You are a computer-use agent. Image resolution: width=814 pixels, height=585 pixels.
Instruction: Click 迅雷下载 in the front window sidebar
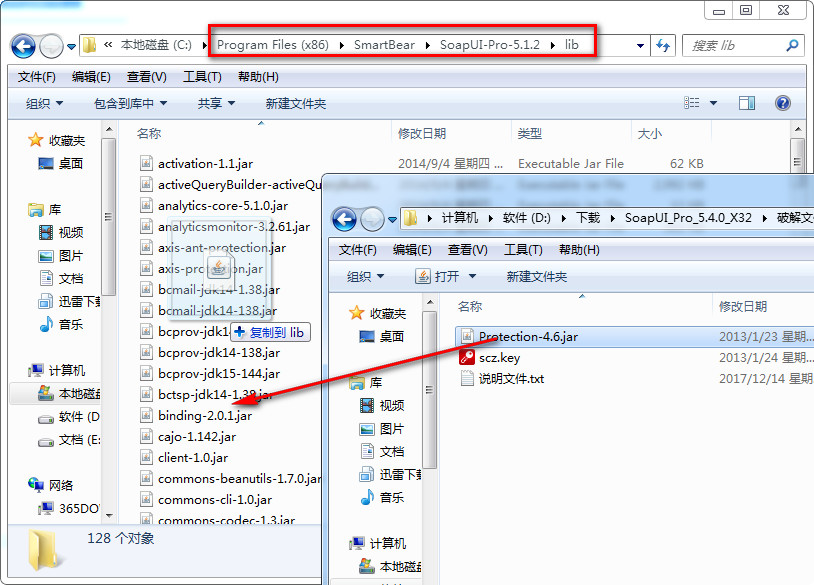[390, 474]
